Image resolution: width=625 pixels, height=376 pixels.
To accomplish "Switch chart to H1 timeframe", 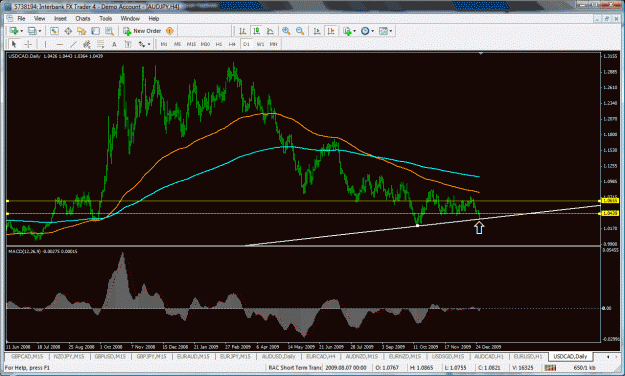I will click(x=219, y=44).
